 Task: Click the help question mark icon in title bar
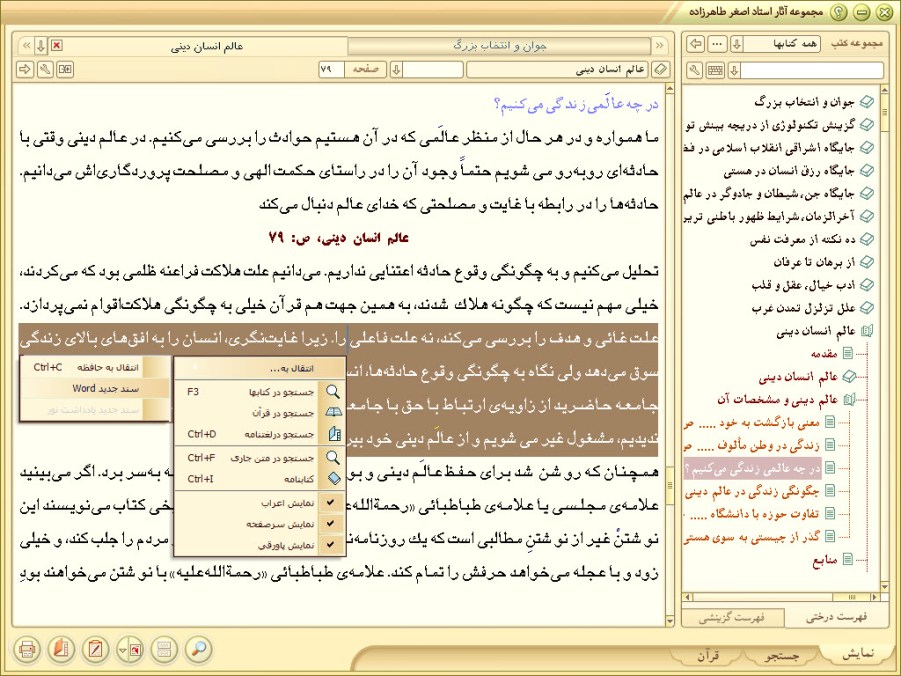point(840,11)
